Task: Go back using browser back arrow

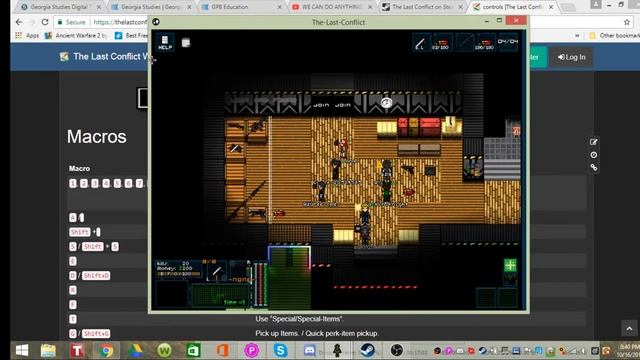Action: pyautogui.click(x=19, y=22)
